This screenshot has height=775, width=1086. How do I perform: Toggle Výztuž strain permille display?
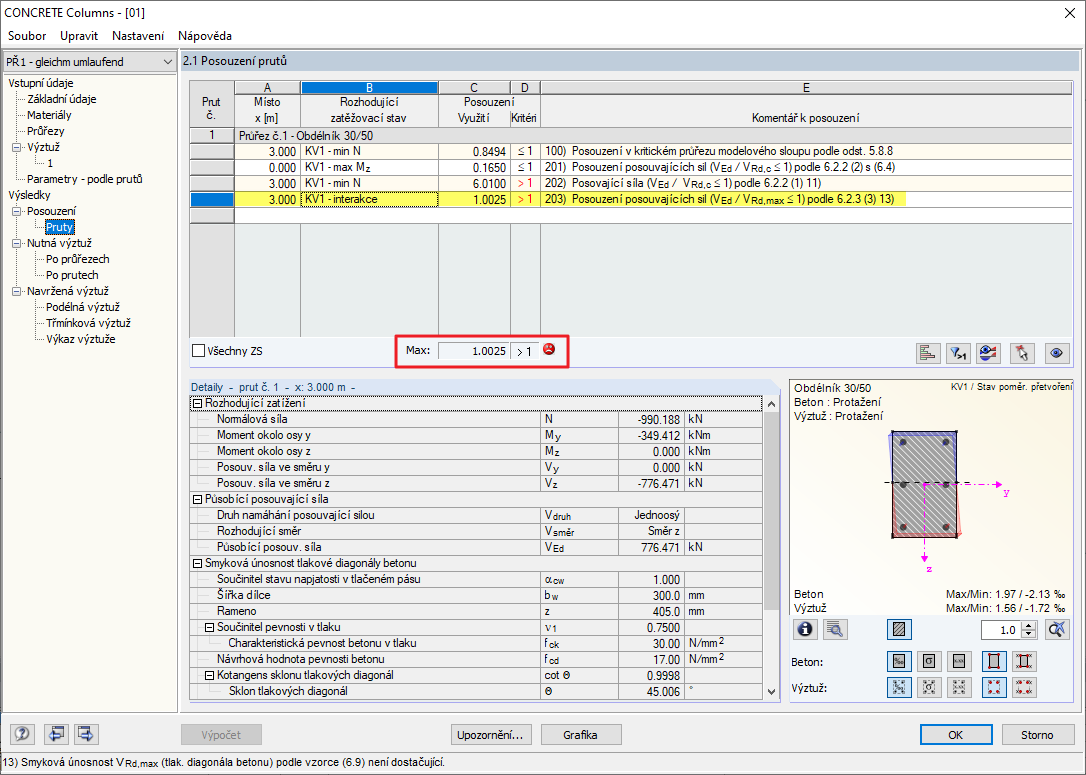click(899, 687)
